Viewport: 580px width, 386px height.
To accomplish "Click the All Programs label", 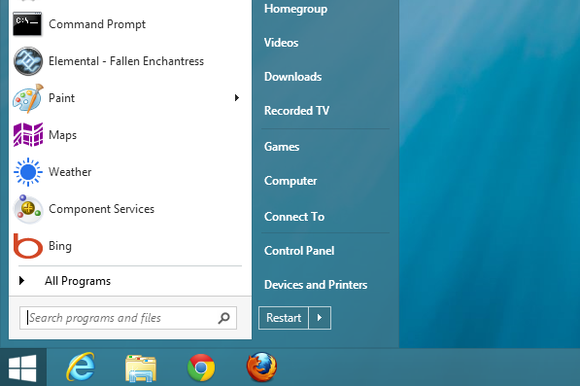I will [78, 281].
